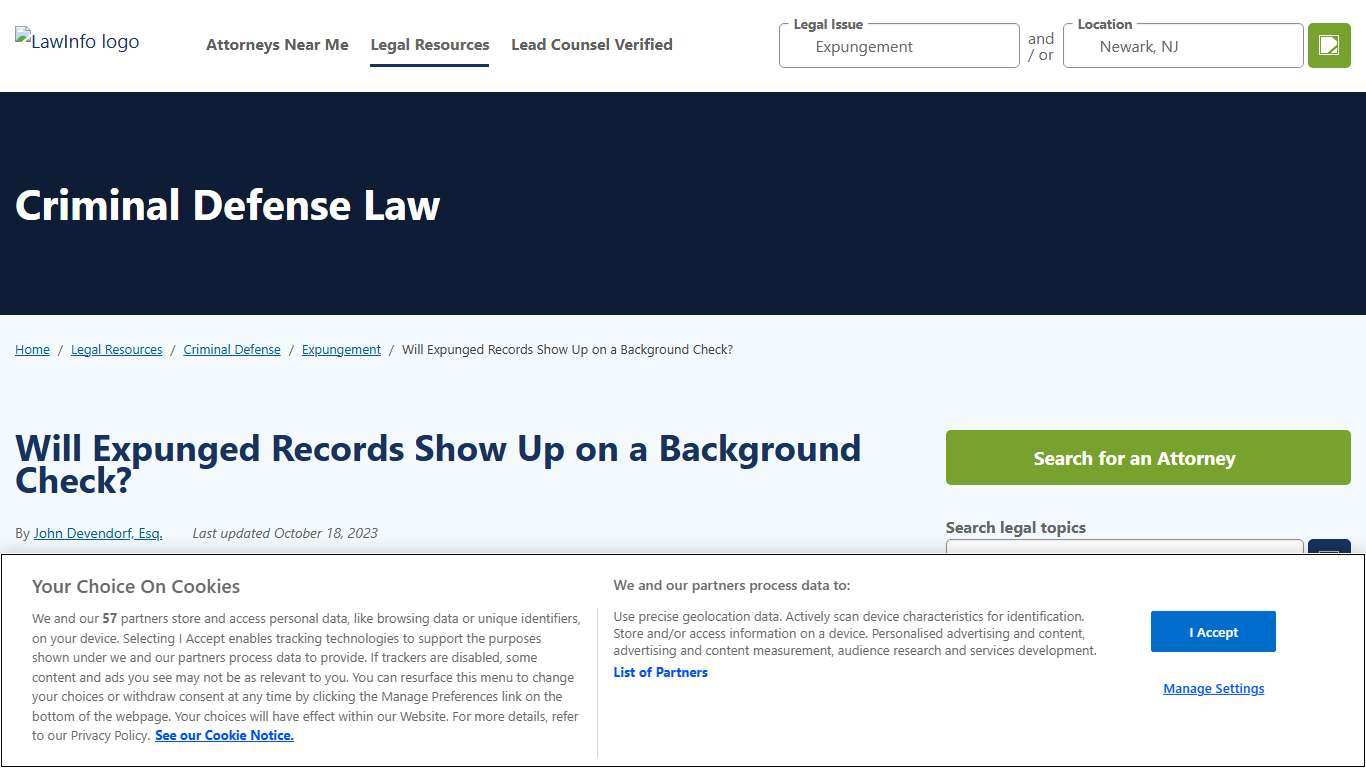Click the Criminal Defense breadcrumb

pyautogui.click(x=232, y=349)
